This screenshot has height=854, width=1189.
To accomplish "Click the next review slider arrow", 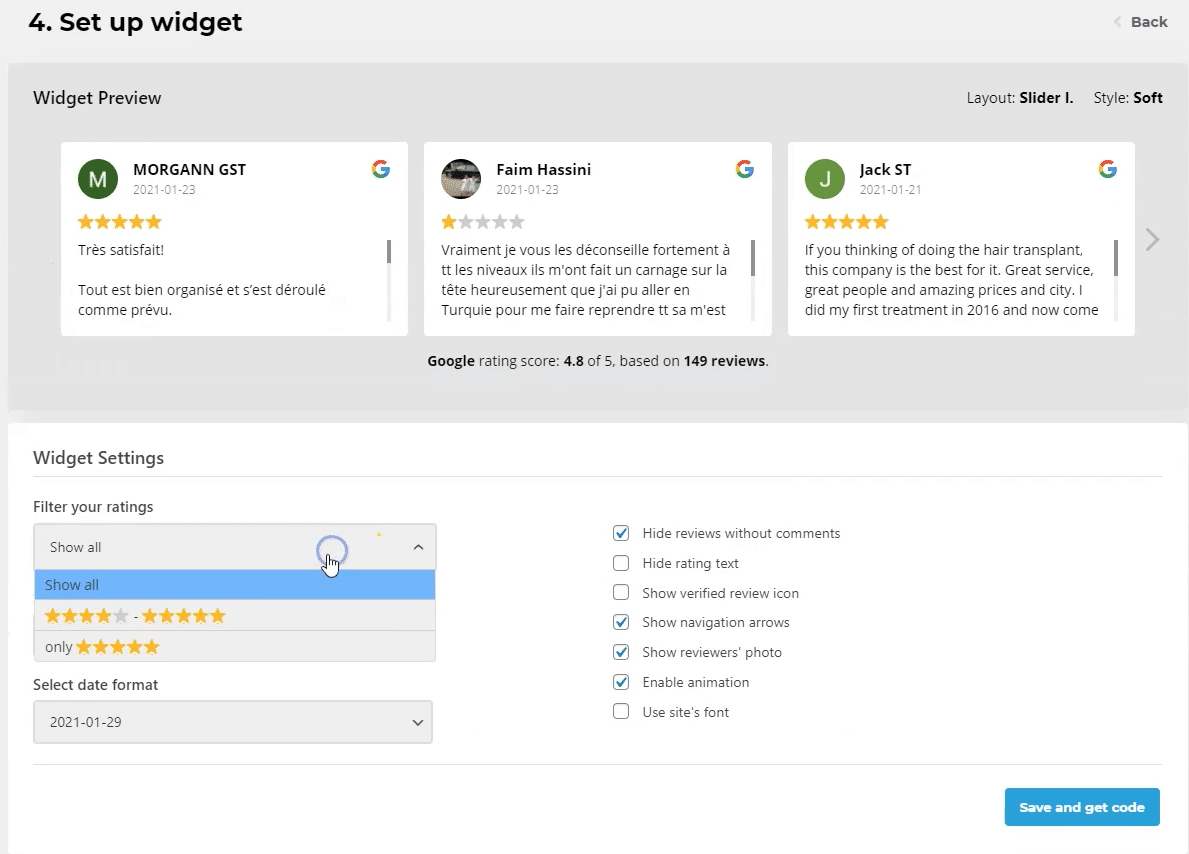I will tap(1152, 240).
